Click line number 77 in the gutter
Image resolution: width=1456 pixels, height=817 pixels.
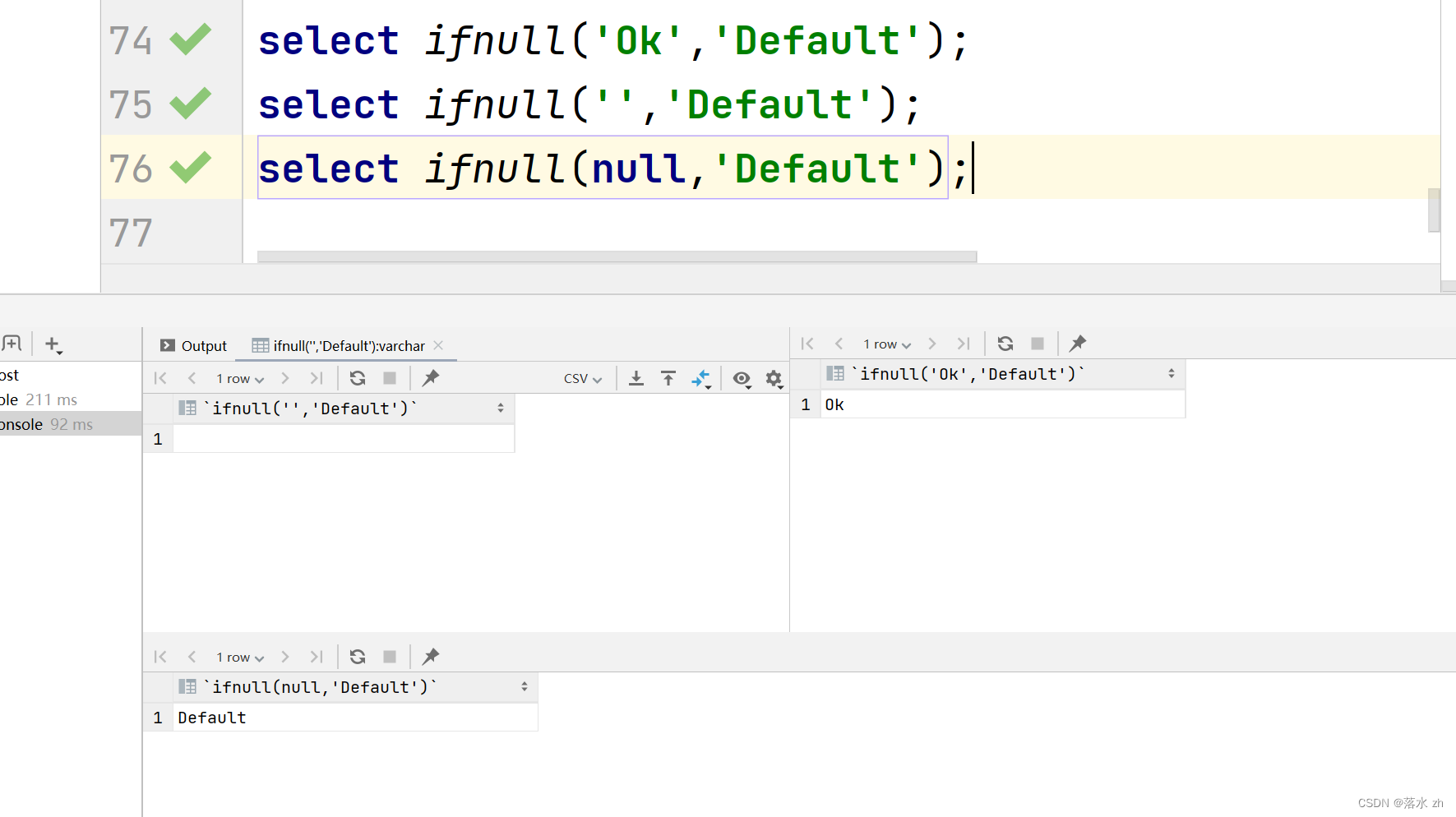pyautogui.click(x=131, y=233)
